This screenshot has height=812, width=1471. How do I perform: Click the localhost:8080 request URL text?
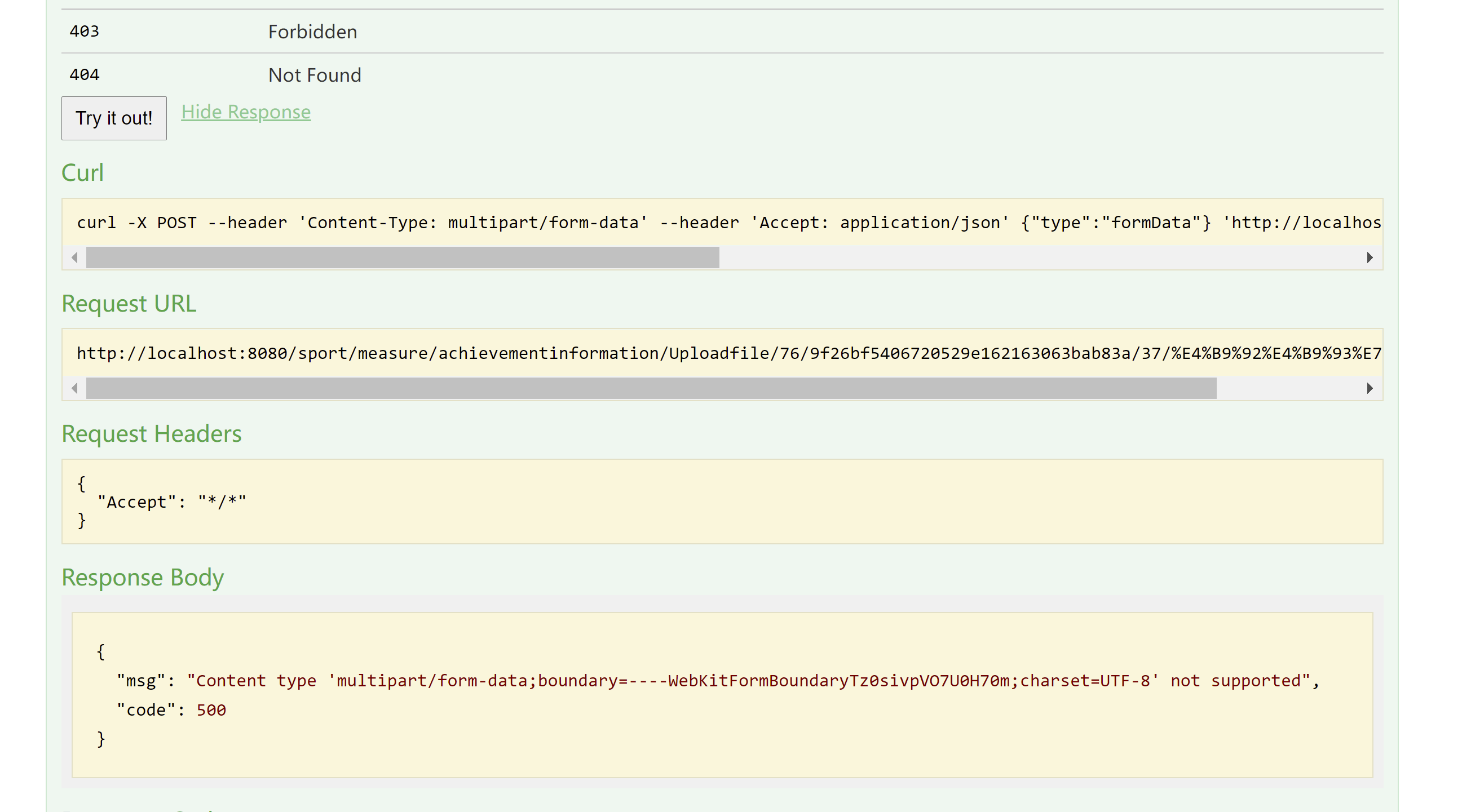(x=728, y=353)
